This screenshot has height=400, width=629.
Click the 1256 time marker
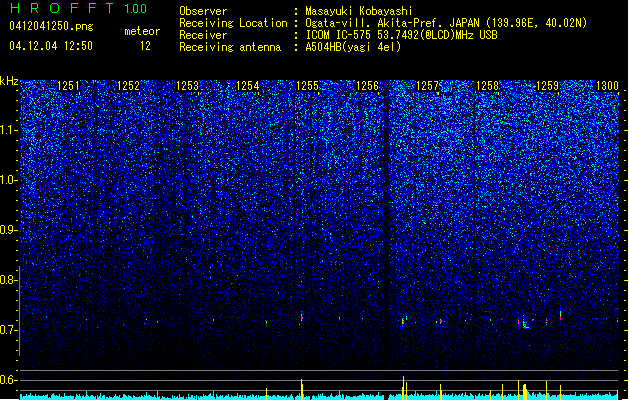tap(367, 86)
